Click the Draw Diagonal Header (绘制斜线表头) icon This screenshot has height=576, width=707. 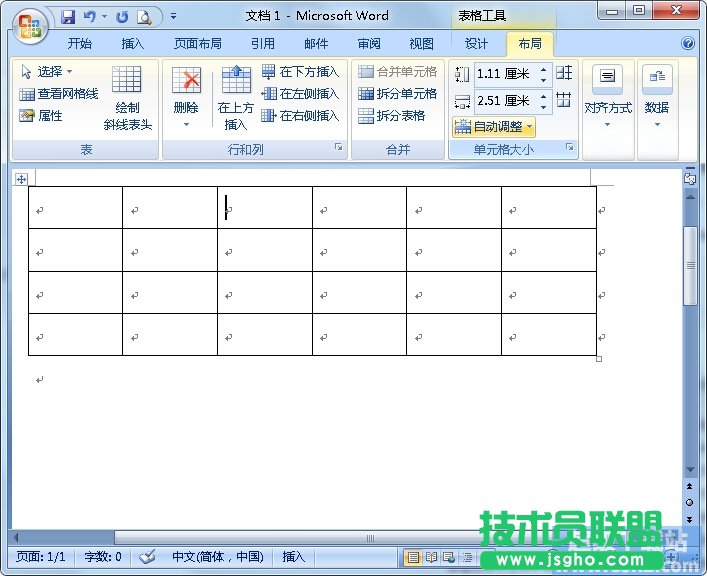click(127, 99)
